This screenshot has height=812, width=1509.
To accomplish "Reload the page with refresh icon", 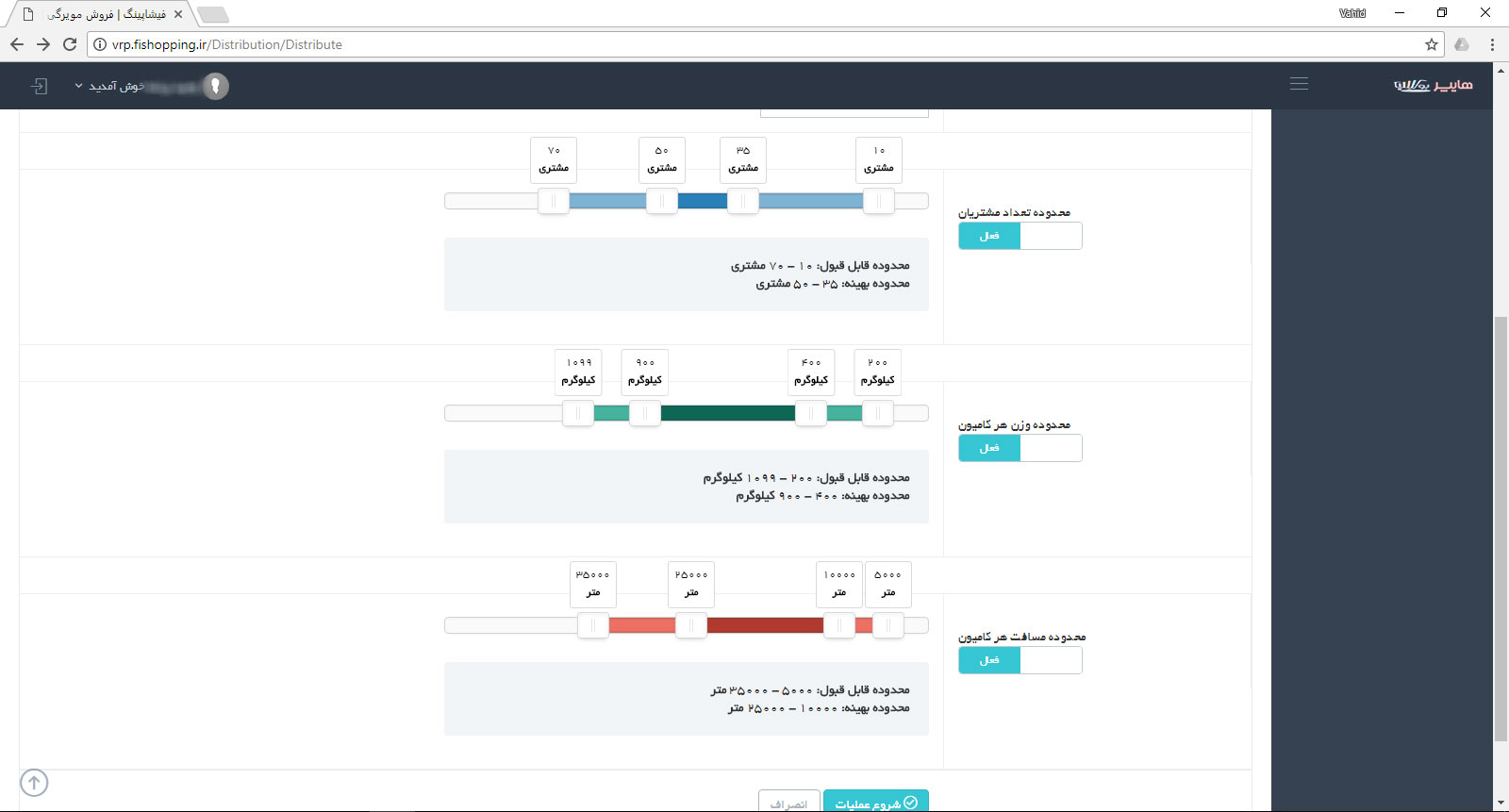I will 70,44.
